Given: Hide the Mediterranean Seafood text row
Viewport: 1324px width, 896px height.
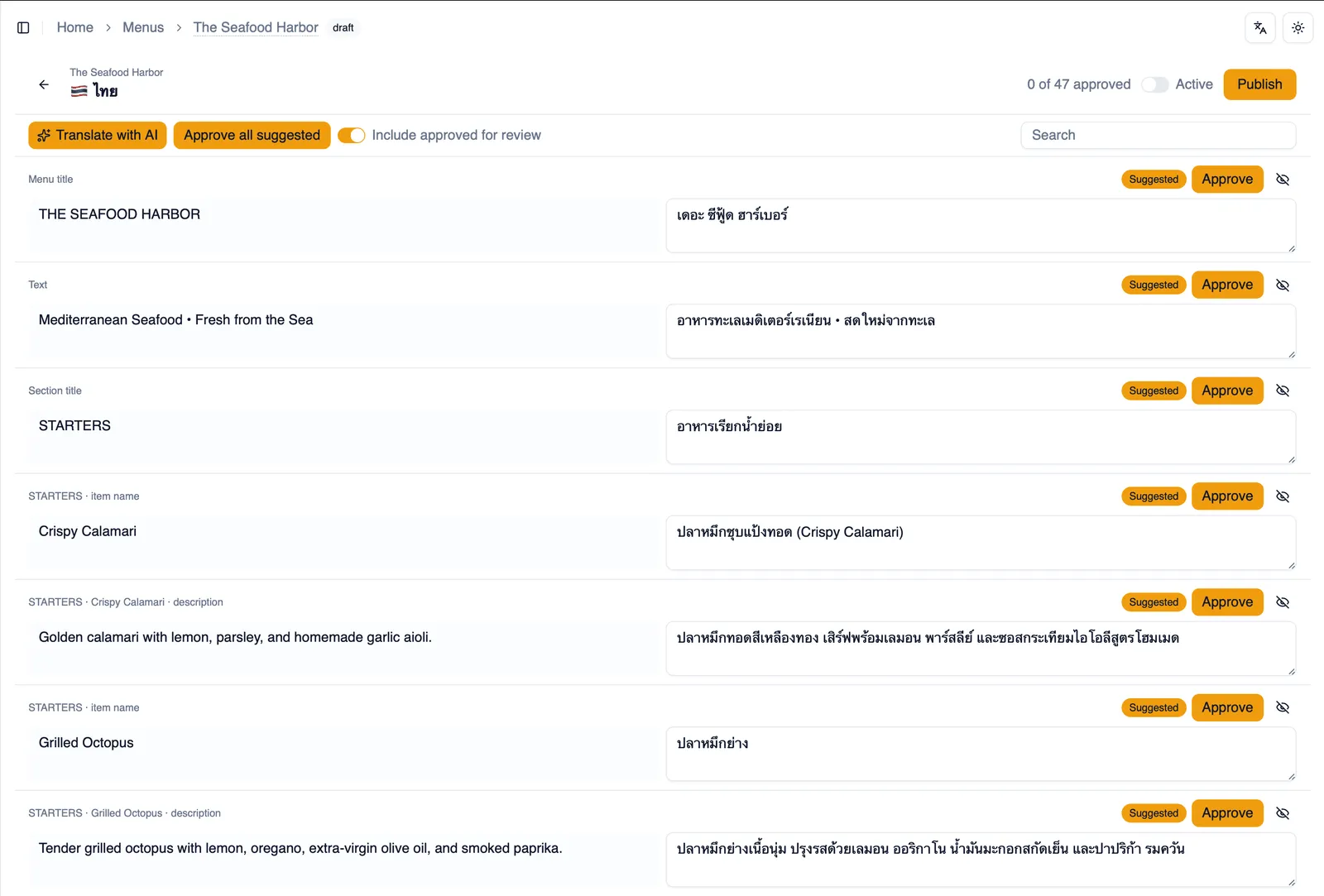Looking at the screenshot, I should click(1283, 285).
